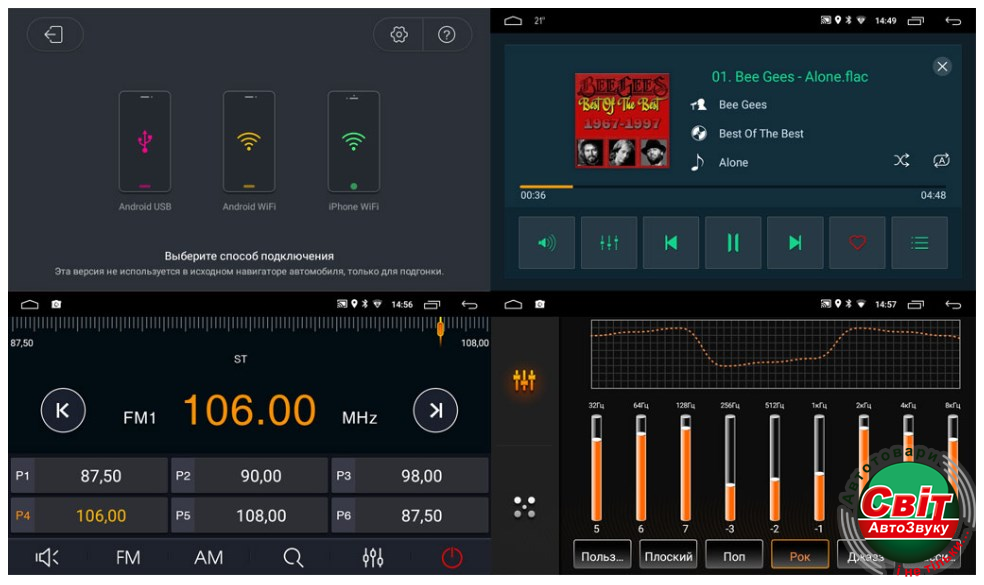Select the Рок equalizer preset
Screen dimensions: 984x585
[x=799, y=556]
